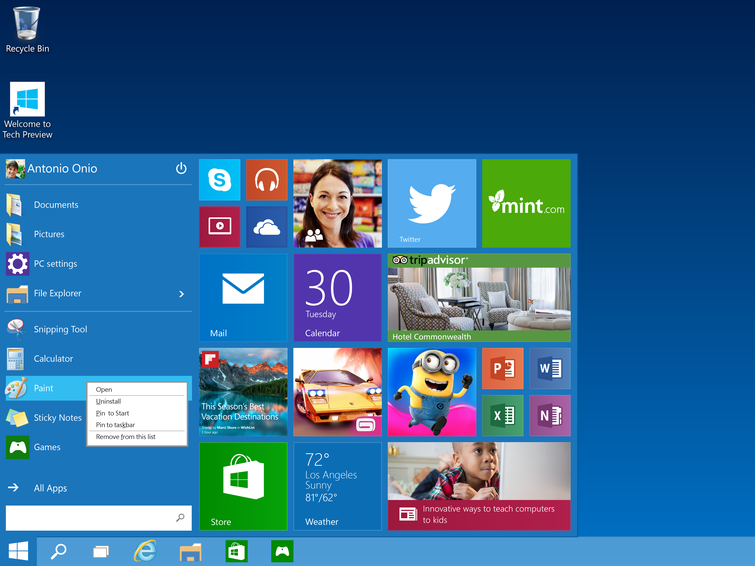Open the OneDrive cloud tile
This screenshot has width=755, height=566.
click(267, 227)
